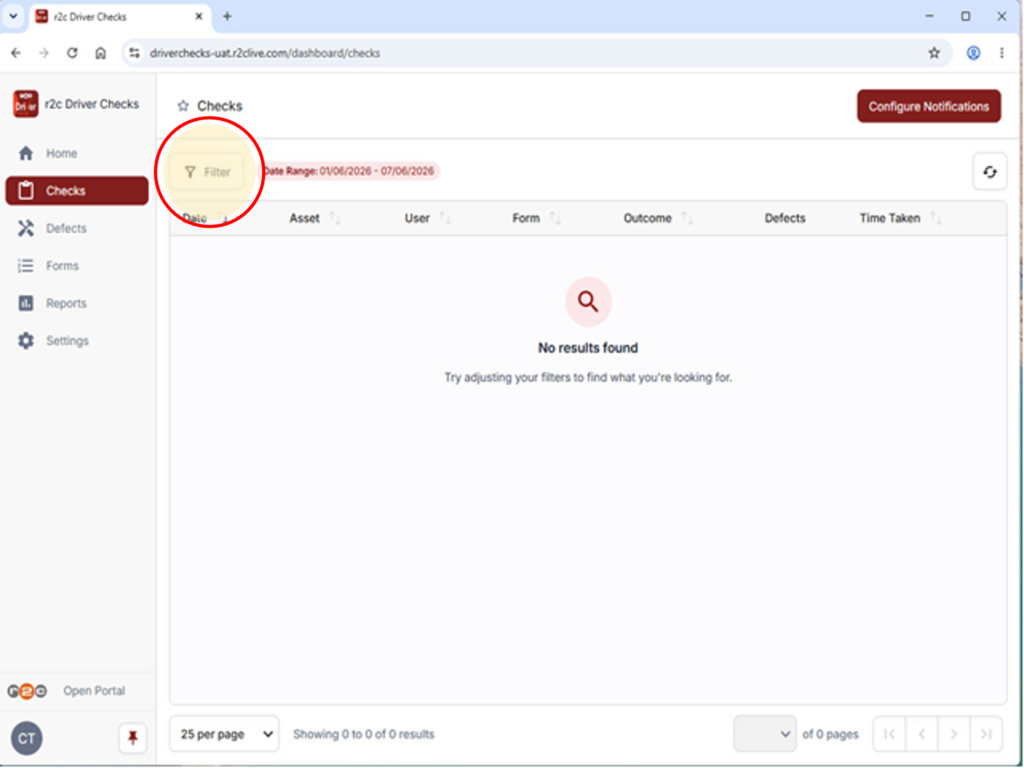The width and height of the screenshot is (1024, 768).
Task: Click Open Portal link
Action: 94,691
